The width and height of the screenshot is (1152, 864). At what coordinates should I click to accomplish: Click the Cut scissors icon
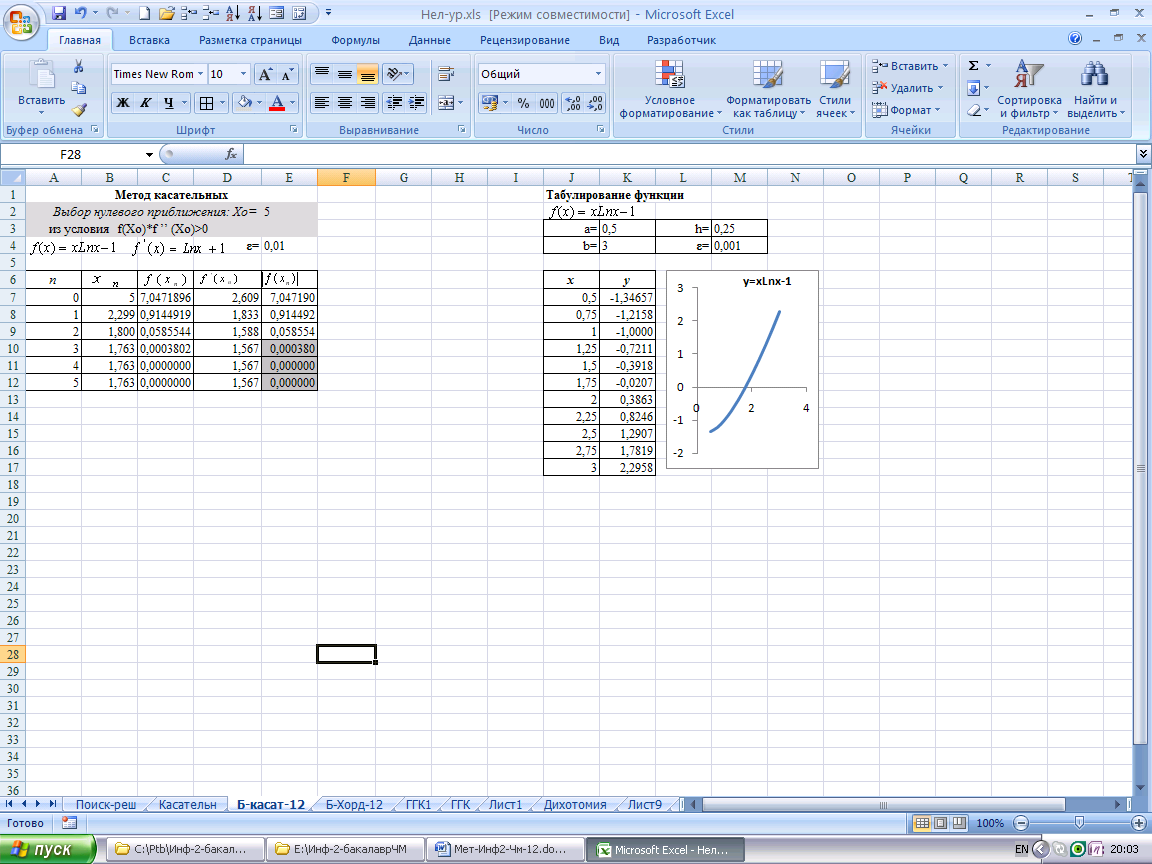(x=78, y=67)
